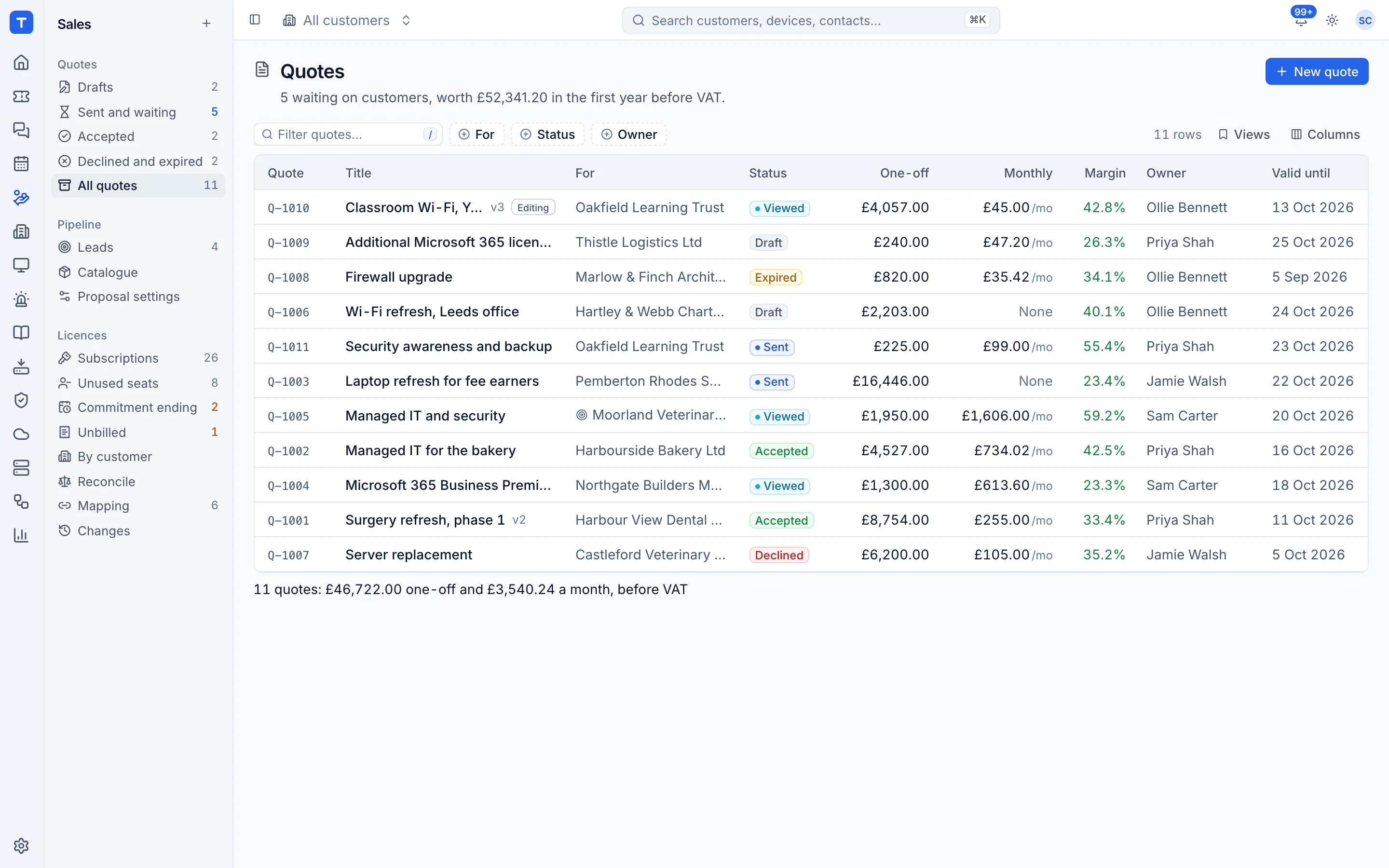Open Unbilled in Licences
Viewport: 1389px width, 868px height.
point(138,432)
